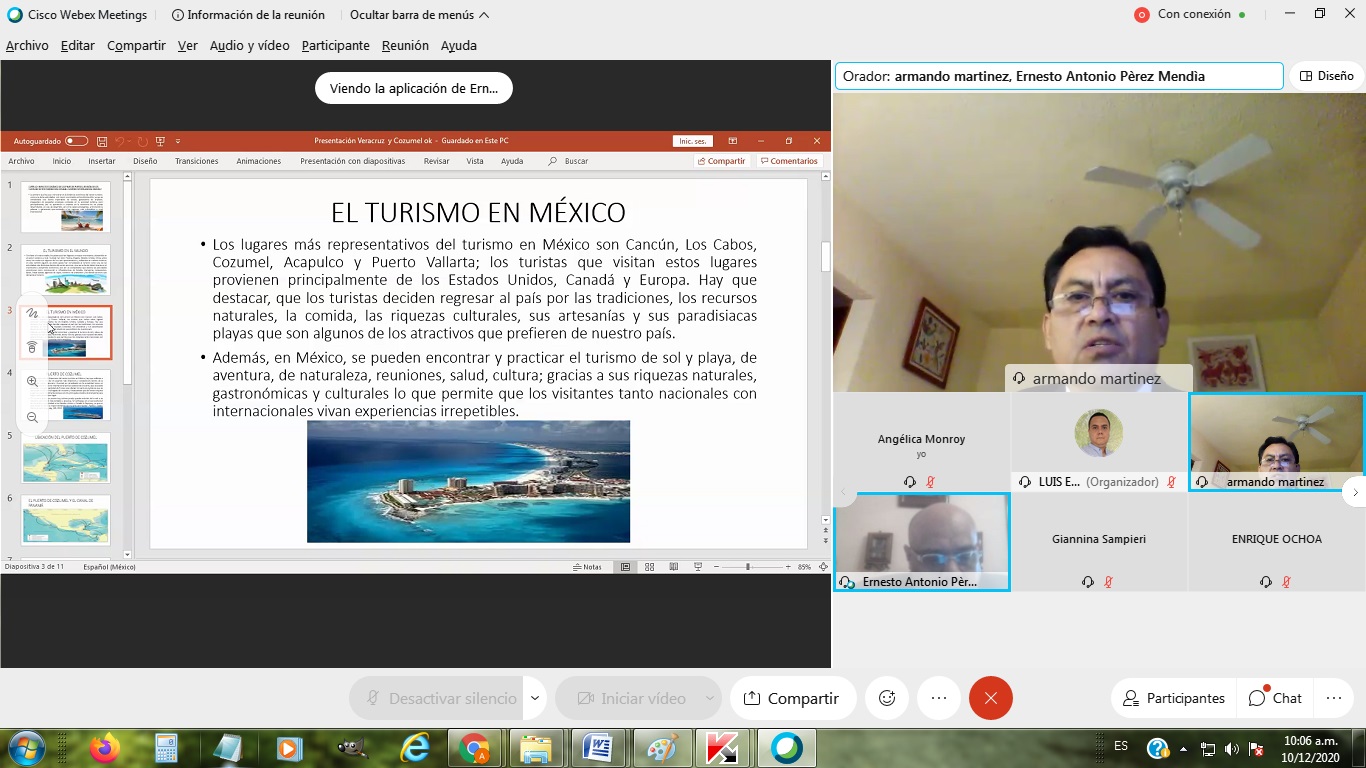
Task: Click Comentarios button in PowerPoint
Action: pos(789,161)
